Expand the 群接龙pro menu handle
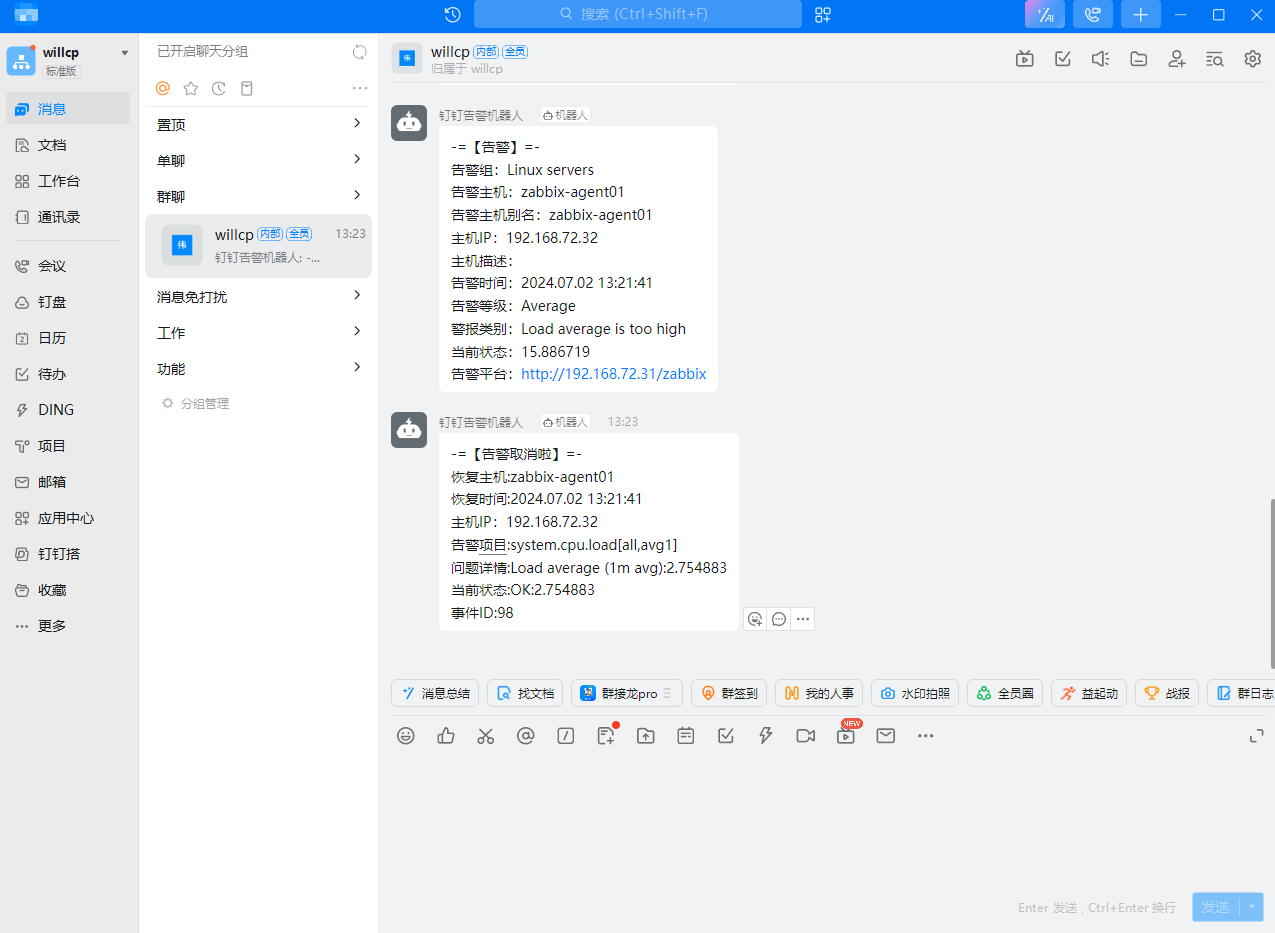 (667, 693)
